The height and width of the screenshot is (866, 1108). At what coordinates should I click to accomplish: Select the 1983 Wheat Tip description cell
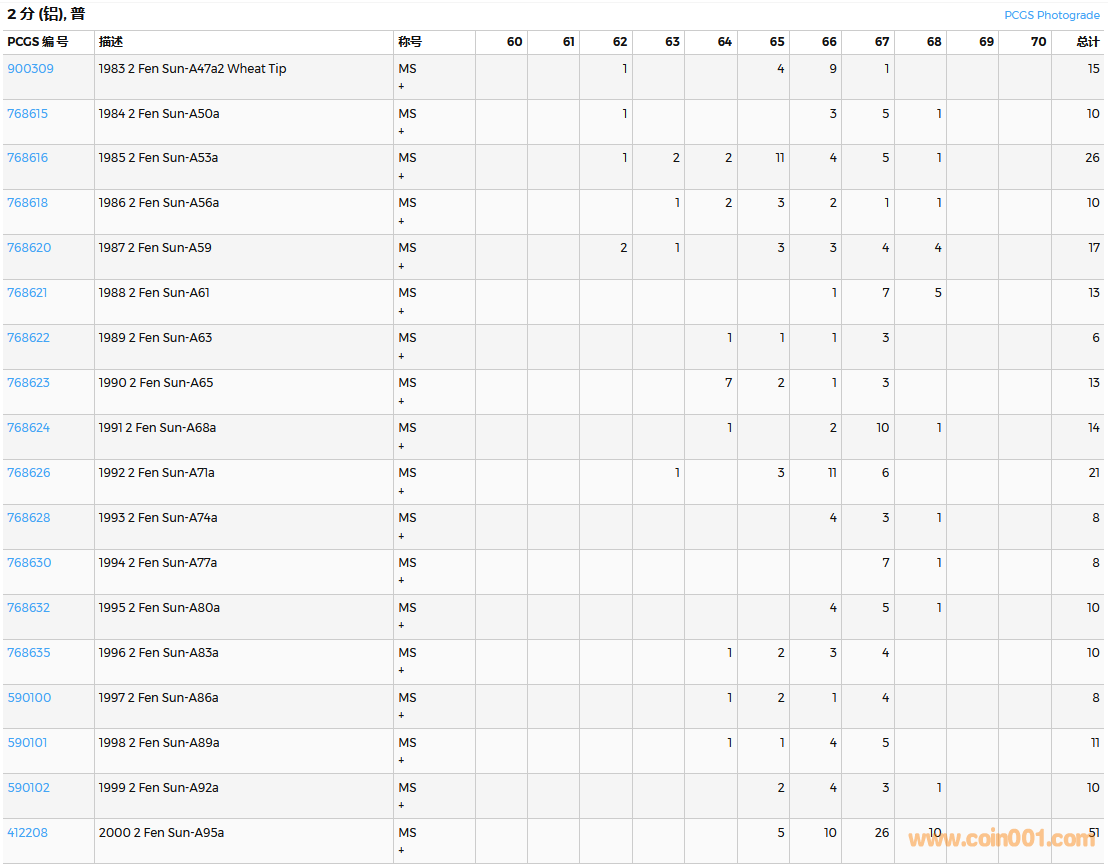192,69
